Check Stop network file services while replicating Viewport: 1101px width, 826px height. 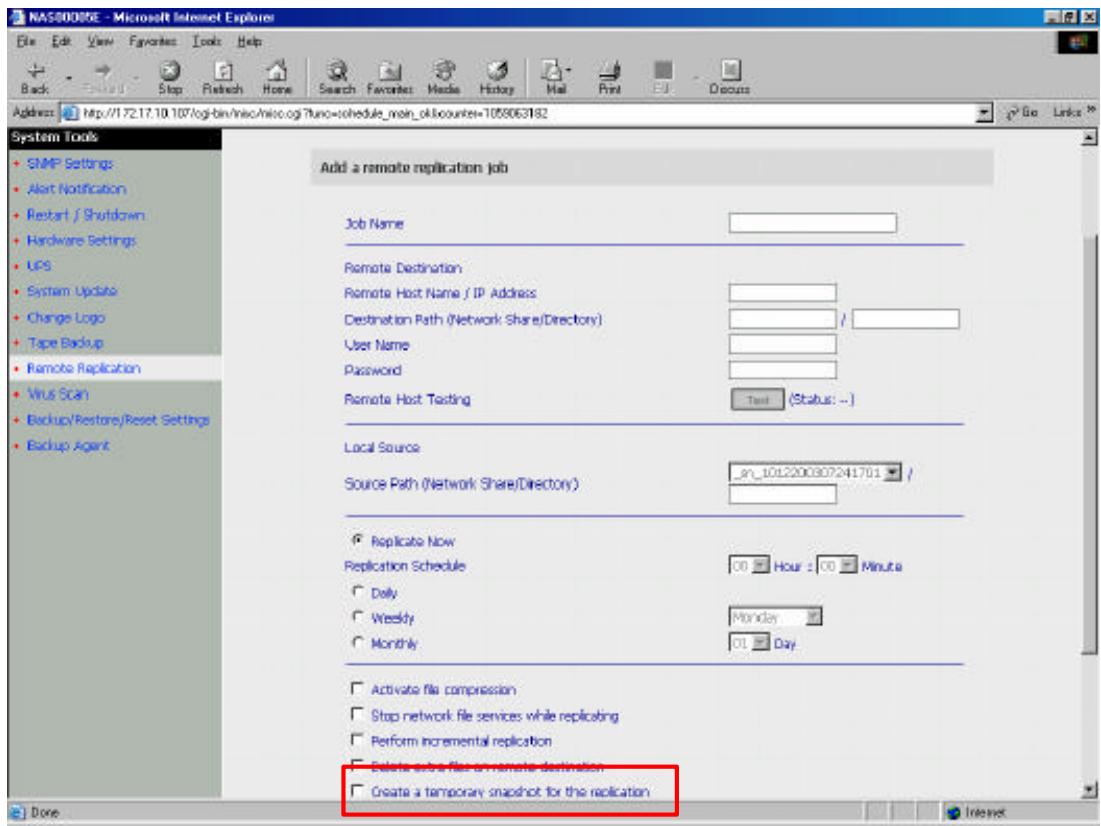point(357,714)
